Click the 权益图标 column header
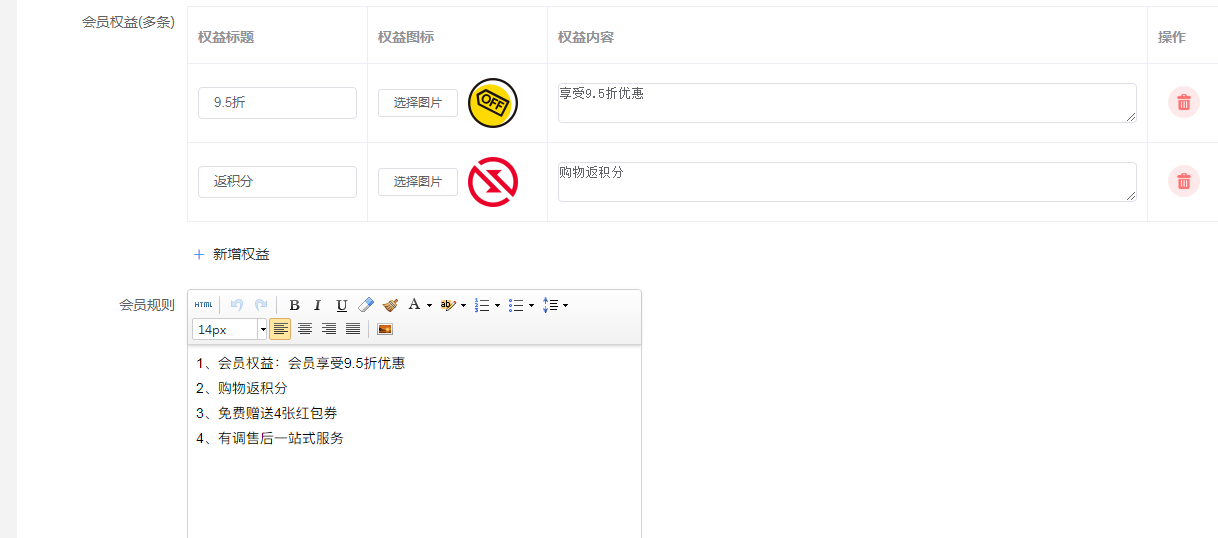The height and width of the screenshot is (538, 1218). pyautogui.click(x=406, y=37)
